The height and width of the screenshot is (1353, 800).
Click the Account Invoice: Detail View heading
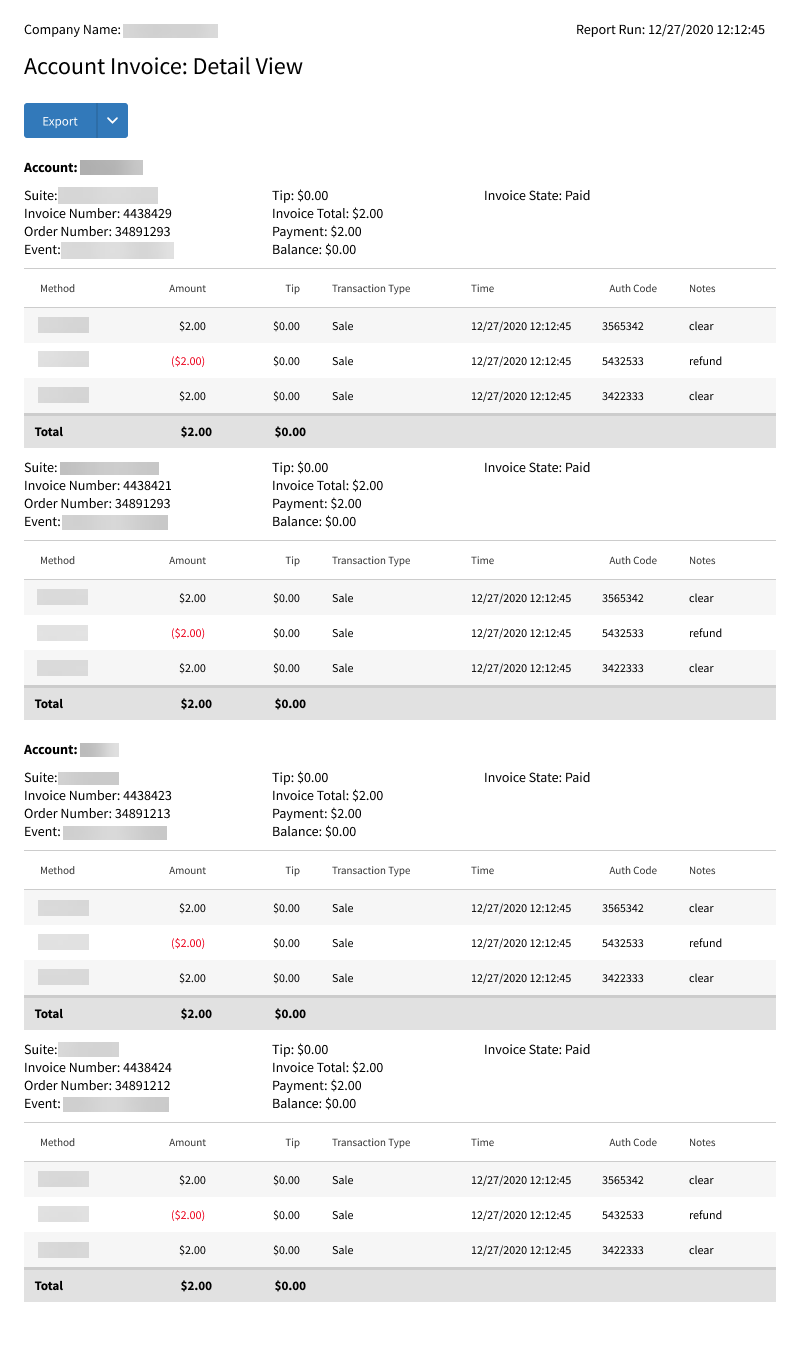click(163, 67)
